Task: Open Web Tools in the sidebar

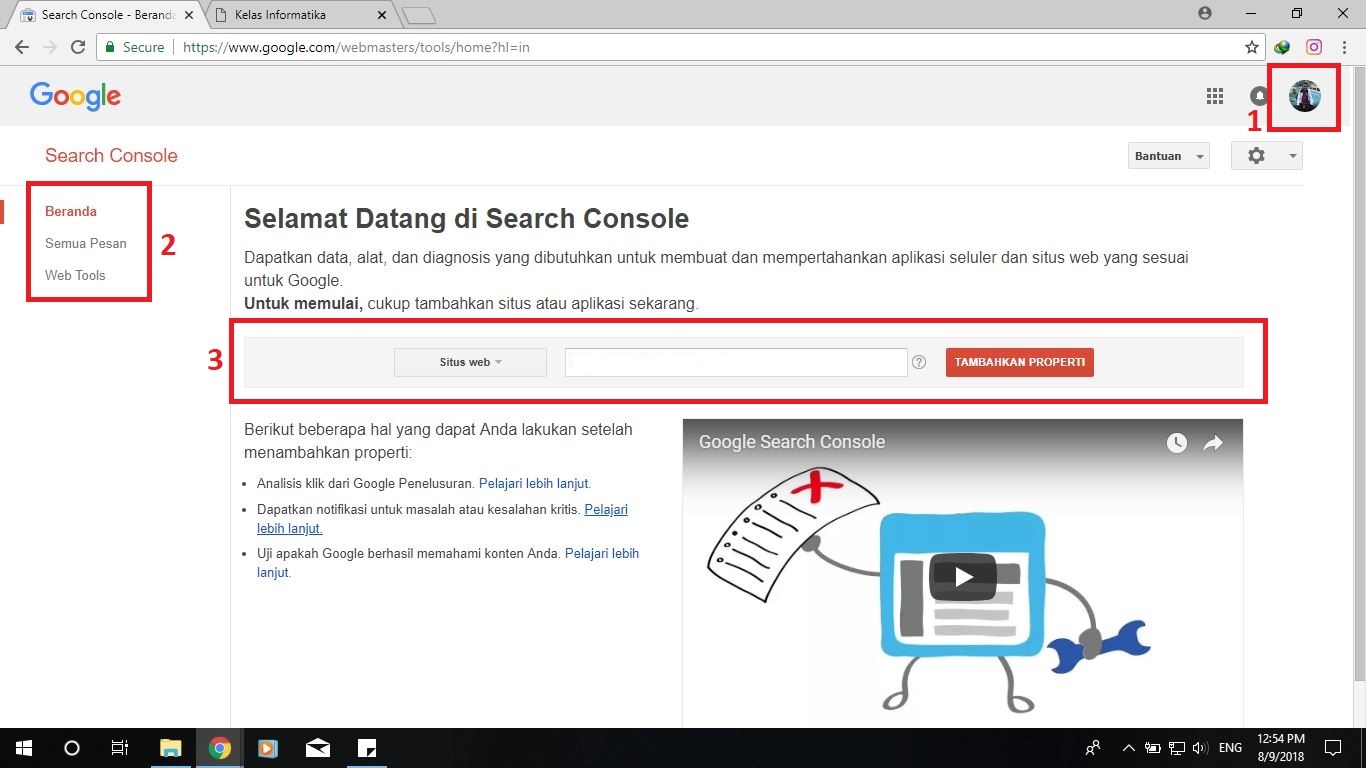Action: 75,275
